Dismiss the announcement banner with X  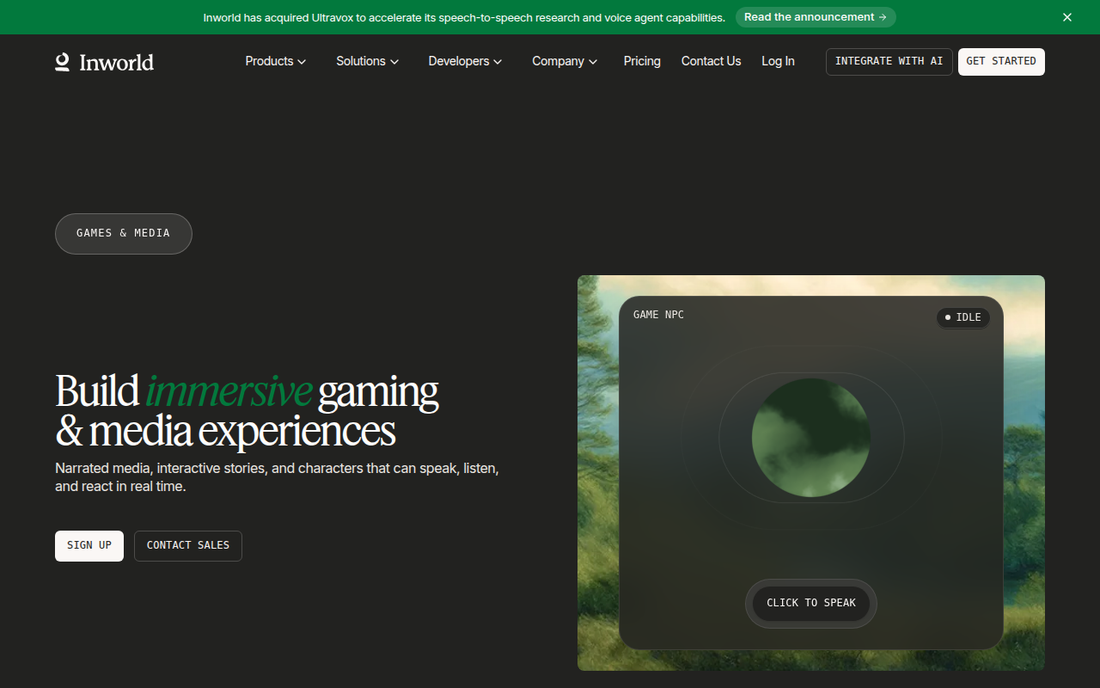[1067, 18]
